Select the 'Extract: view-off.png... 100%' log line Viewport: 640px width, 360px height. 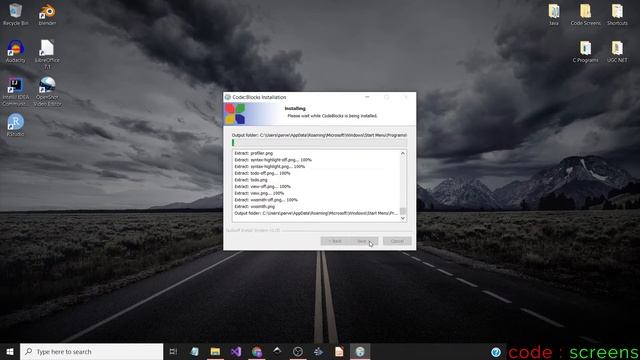[262, 187]
